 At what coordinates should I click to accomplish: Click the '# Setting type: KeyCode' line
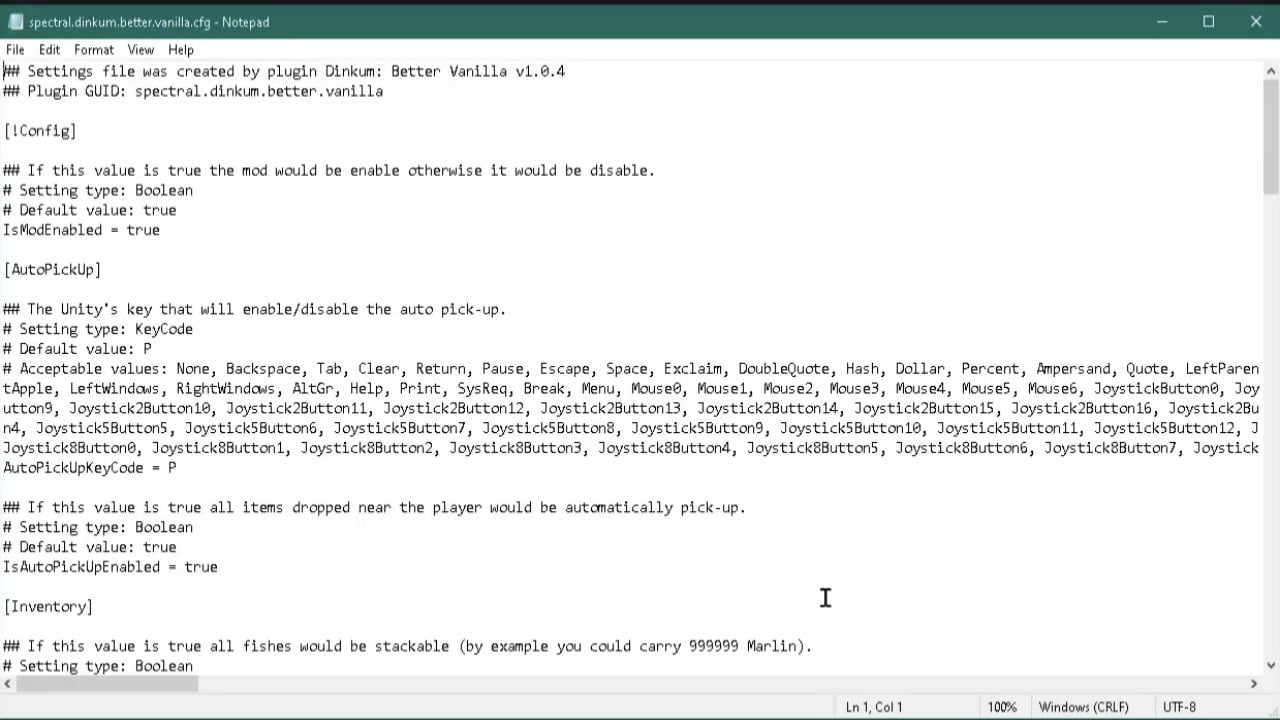[x=98, y=329]
